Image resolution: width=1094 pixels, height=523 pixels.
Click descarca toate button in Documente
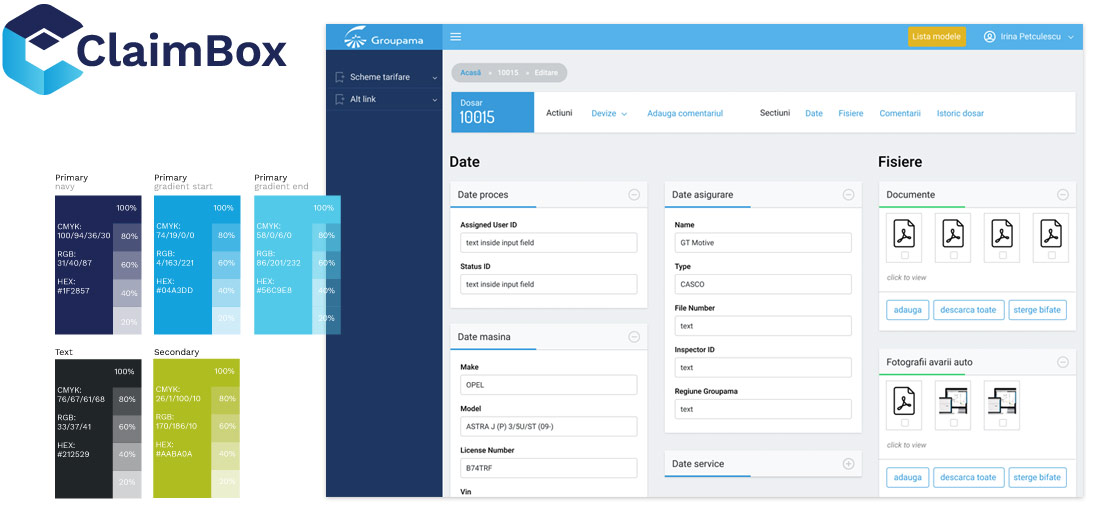click(968, 310)
